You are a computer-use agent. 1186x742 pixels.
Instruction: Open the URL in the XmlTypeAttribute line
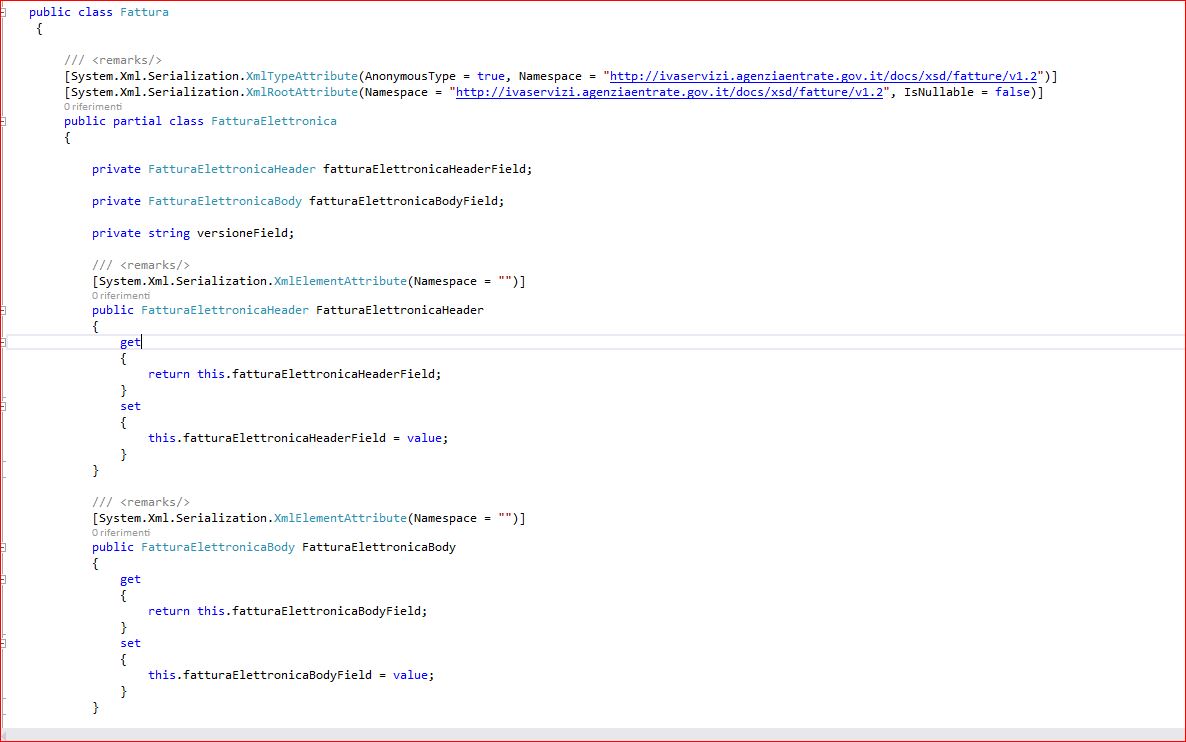tap(823, 76)
